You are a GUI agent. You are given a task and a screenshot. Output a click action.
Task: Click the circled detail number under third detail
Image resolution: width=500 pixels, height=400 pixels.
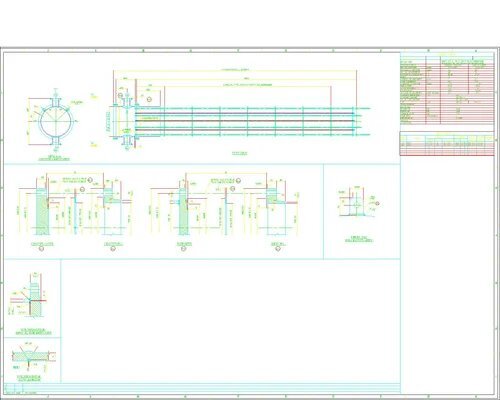(184, 249)
